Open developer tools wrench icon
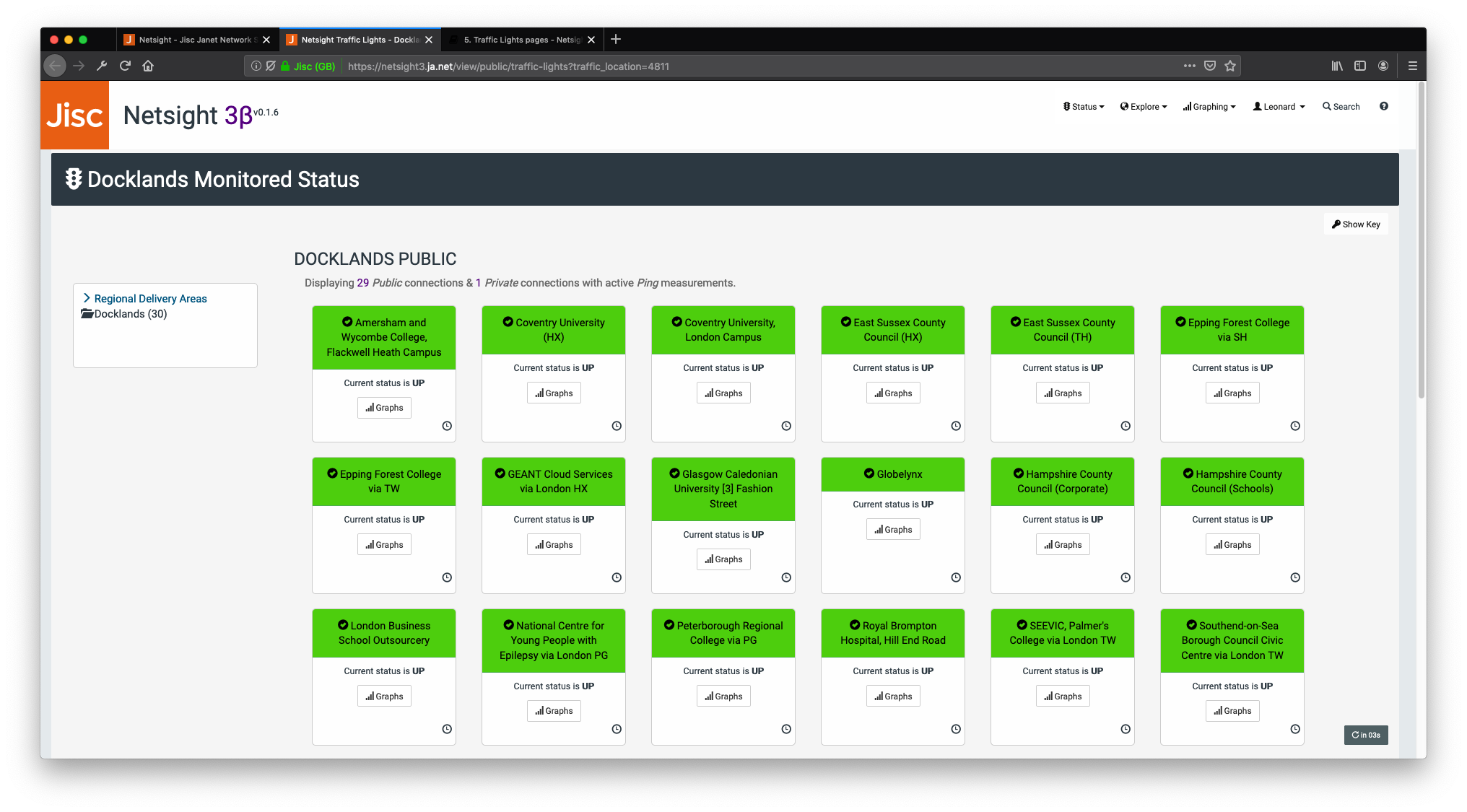Image resolution: width=1467 pixels, height=812 pixels. click(x=102, y=66)
